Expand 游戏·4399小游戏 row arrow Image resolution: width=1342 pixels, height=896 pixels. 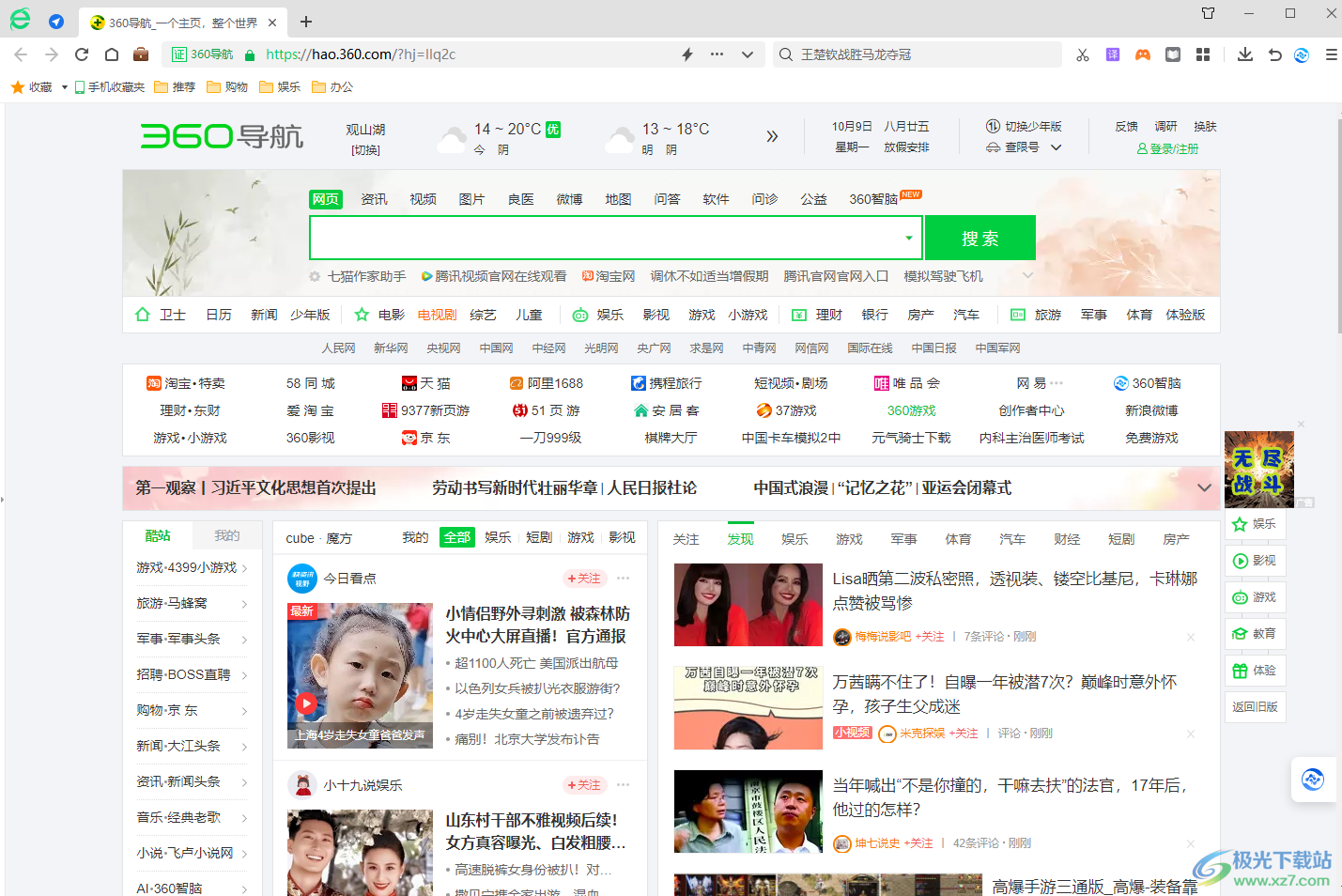point(244,568)
